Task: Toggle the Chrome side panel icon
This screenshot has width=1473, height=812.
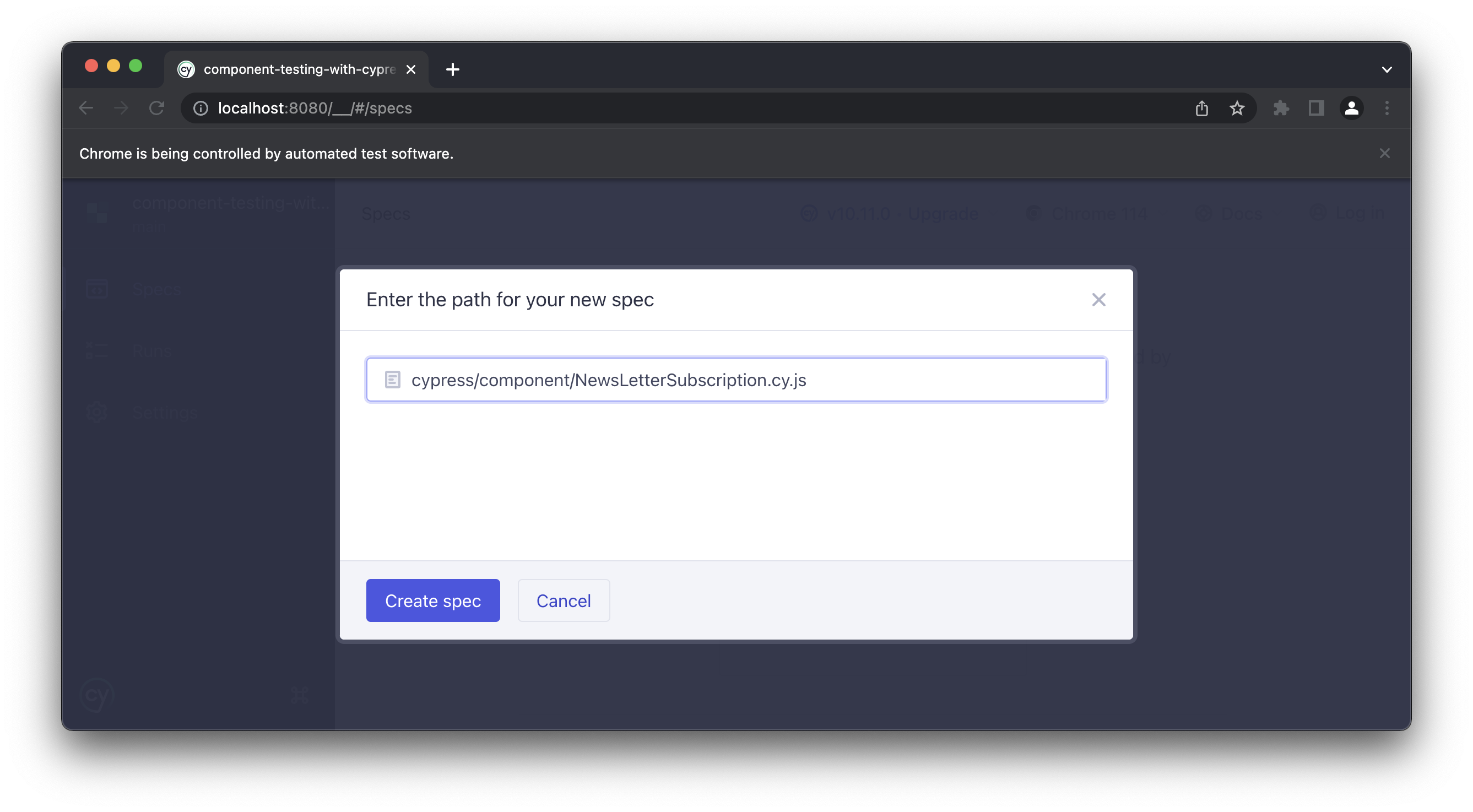Action: point(1317,108)
